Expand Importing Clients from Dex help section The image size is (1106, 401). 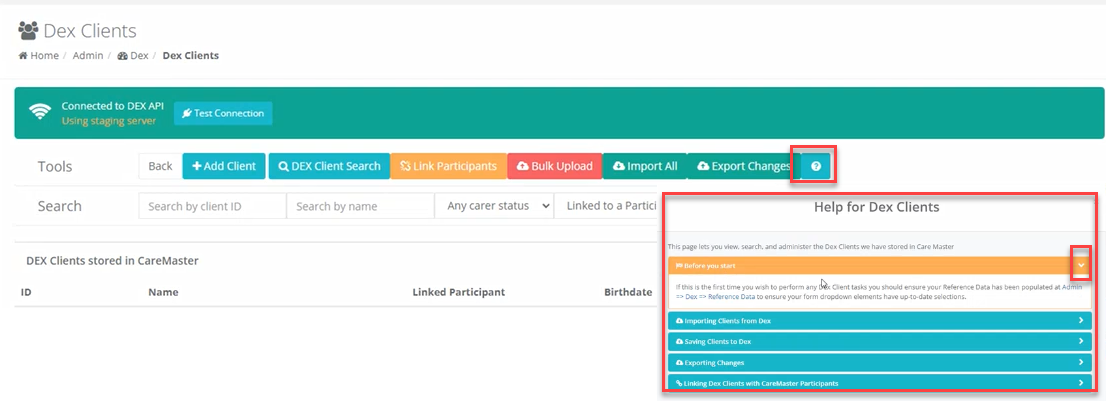[880, 321]
